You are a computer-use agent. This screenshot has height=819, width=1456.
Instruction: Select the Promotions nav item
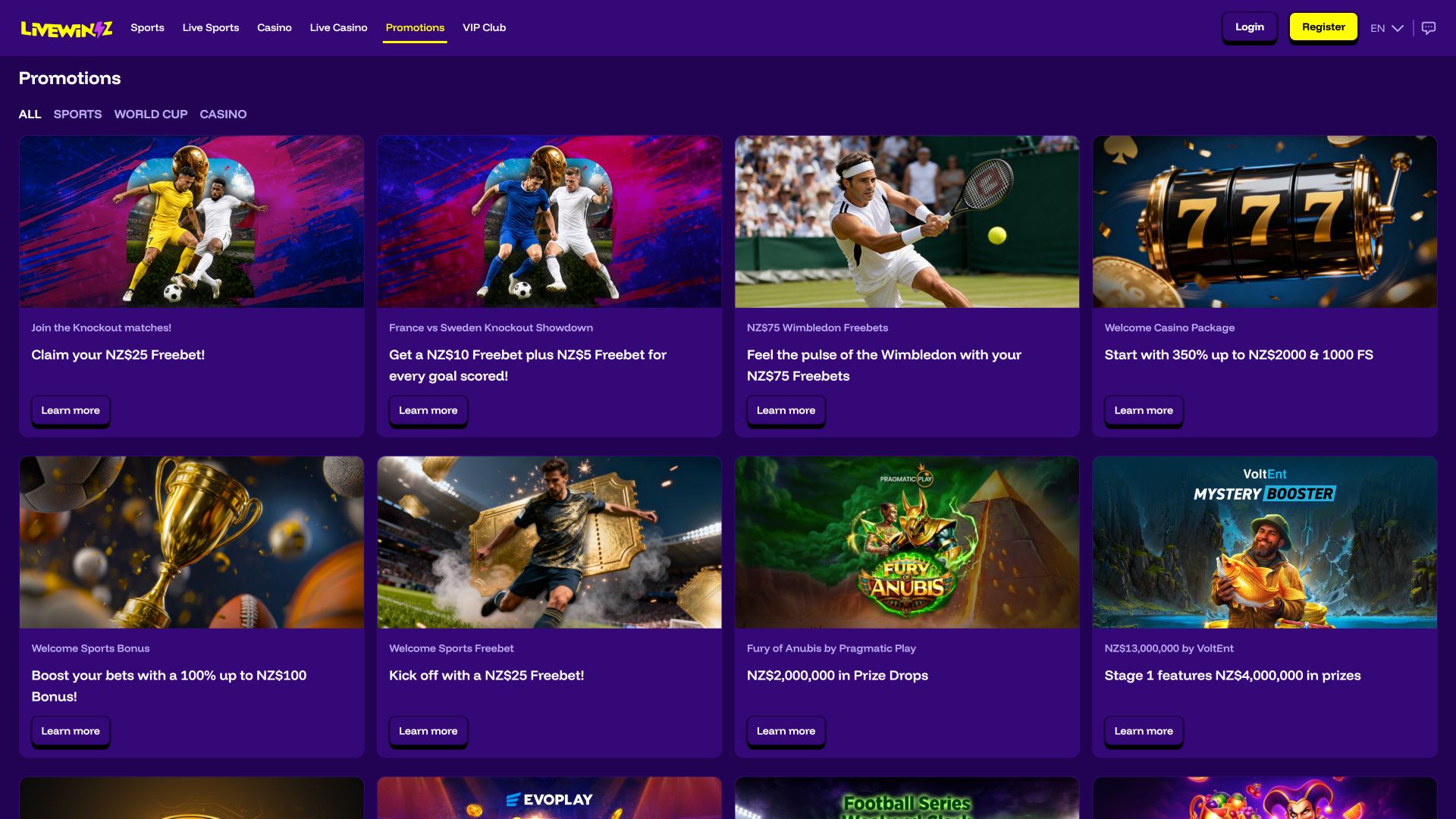coord(415,27)
